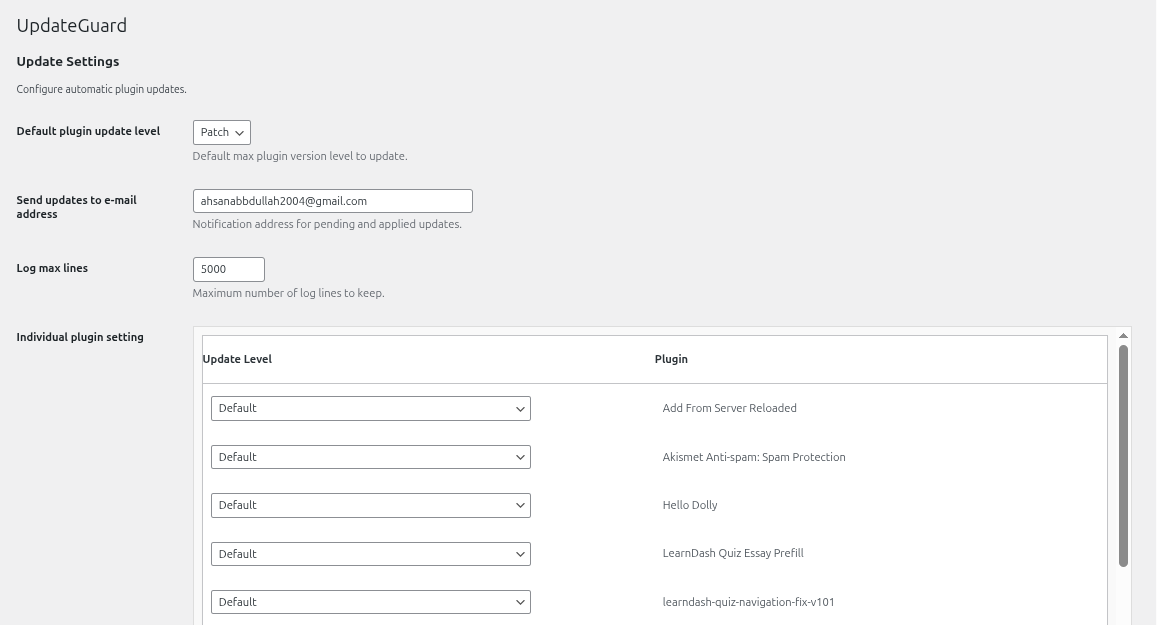1157x625 pixels.
Task: Open update level dropdown for Add From Server Reloaded
Action: coord(370,408)
